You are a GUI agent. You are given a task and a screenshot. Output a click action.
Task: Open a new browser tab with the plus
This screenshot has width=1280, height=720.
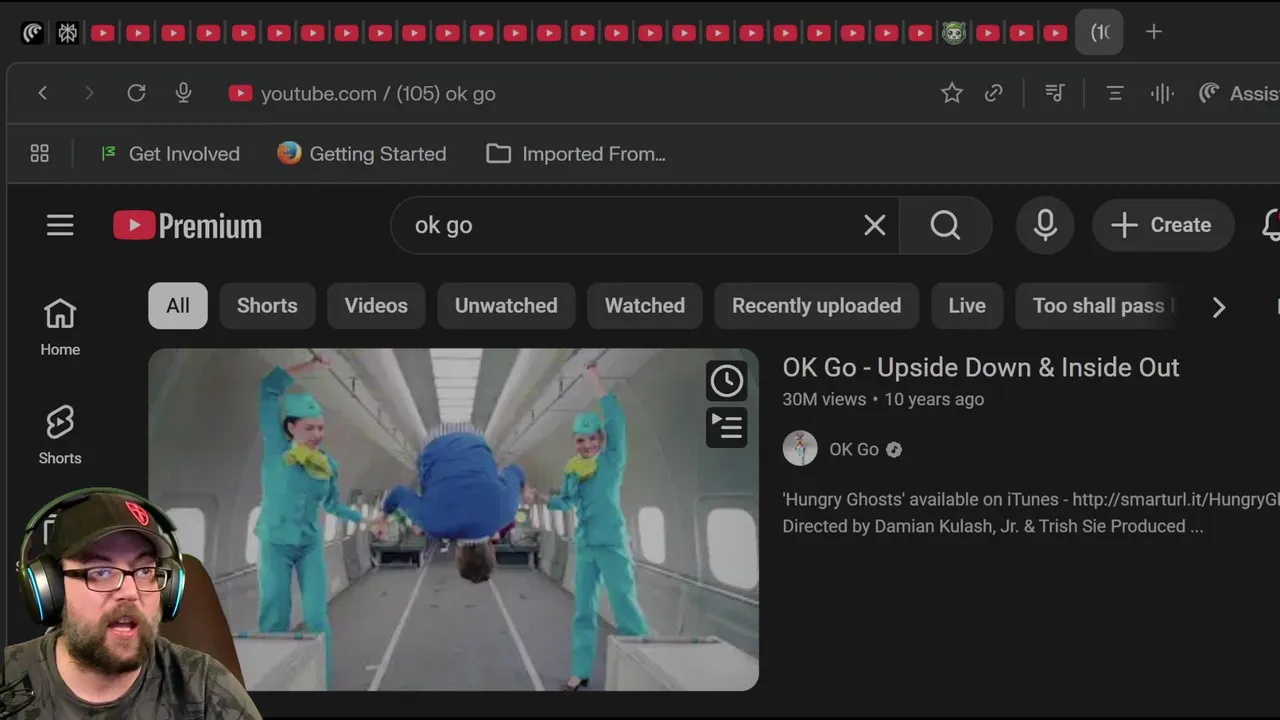click(1154, 32)
